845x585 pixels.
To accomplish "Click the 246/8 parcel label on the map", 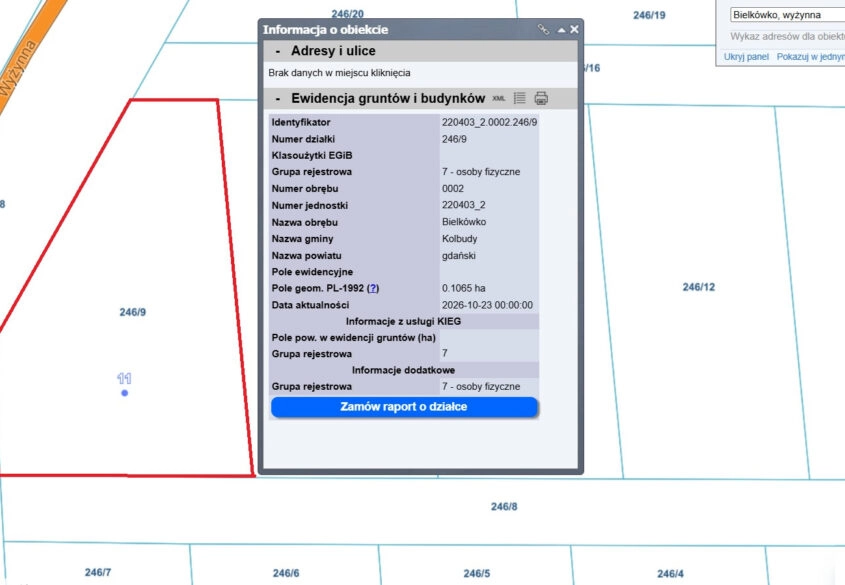I will coord(504,506).
